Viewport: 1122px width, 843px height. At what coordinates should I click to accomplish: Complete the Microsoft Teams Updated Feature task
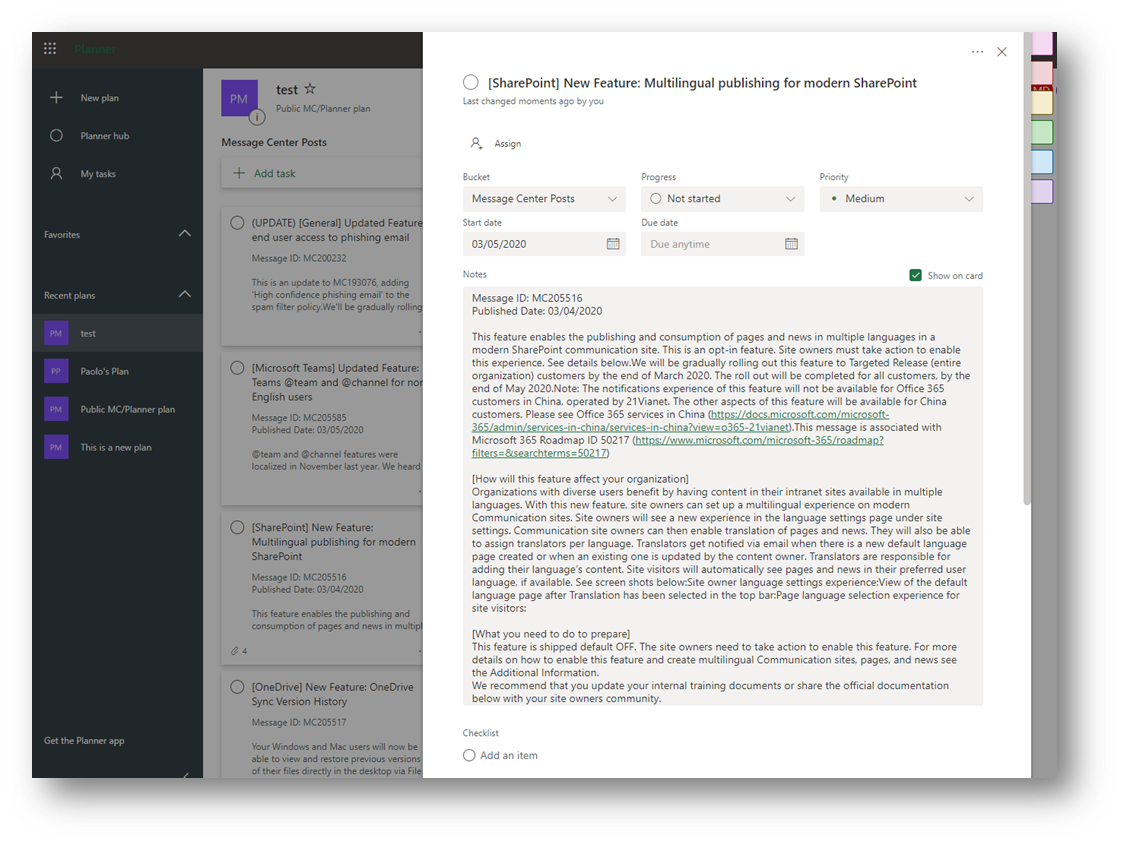click(x=237, y=368)
